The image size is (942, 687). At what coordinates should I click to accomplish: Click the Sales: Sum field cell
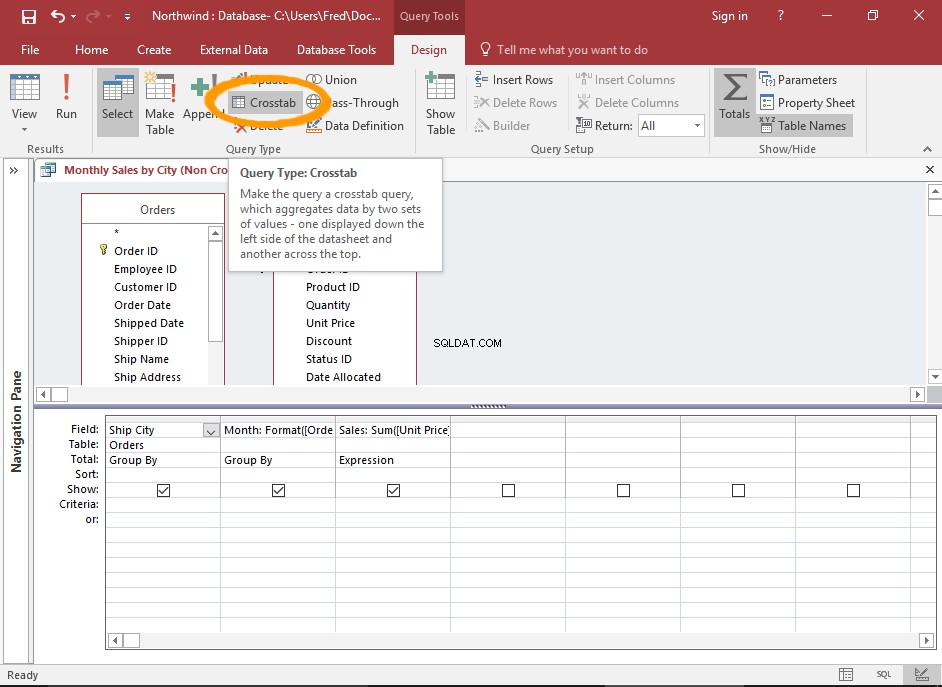click(x=393, y=430)
